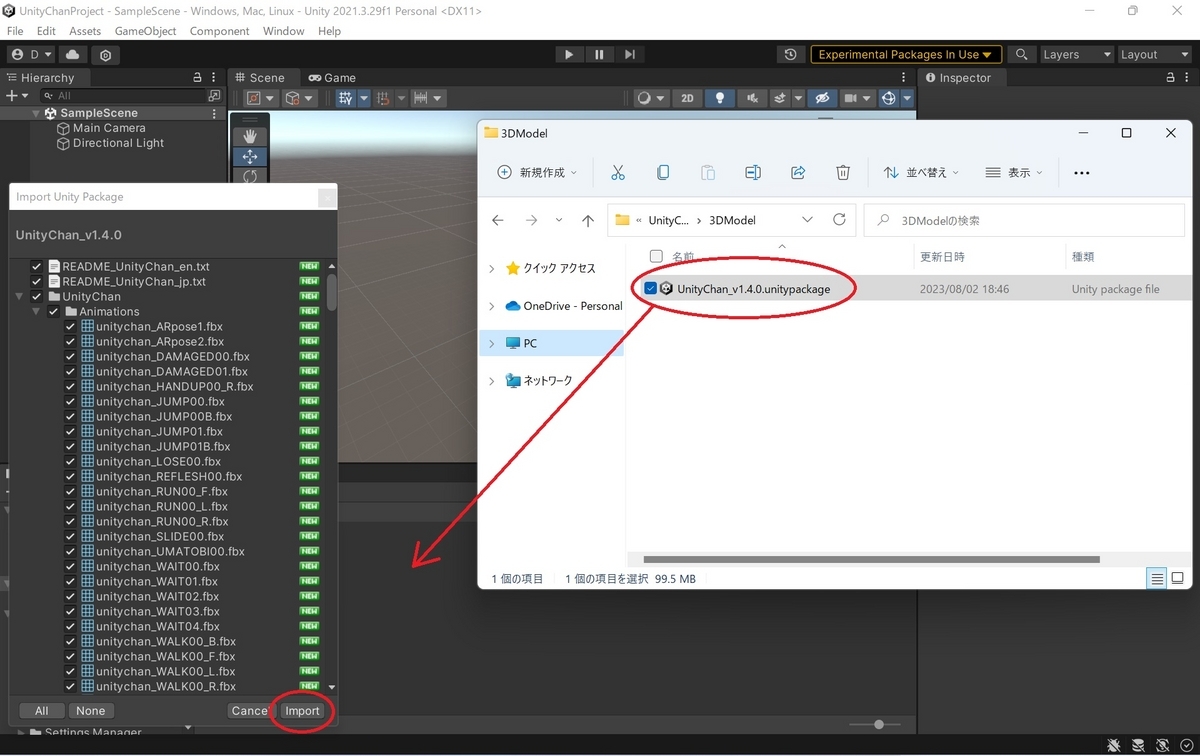
Task: Click the Step frame button
Action: [629, 55]
